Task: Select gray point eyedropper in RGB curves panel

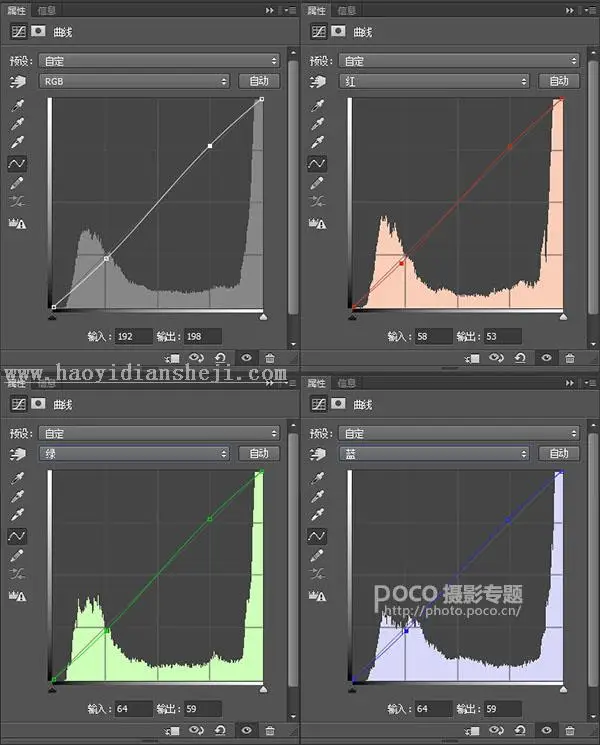Action: (17, 124)
